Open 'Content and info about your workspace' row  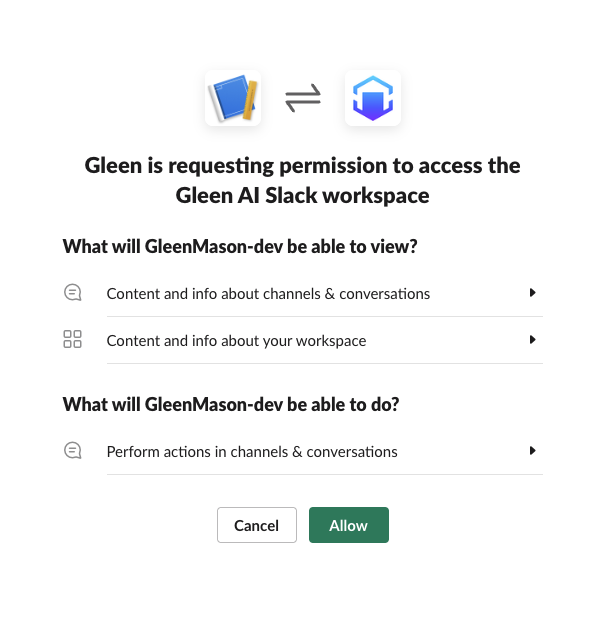[x=236, y=341]
